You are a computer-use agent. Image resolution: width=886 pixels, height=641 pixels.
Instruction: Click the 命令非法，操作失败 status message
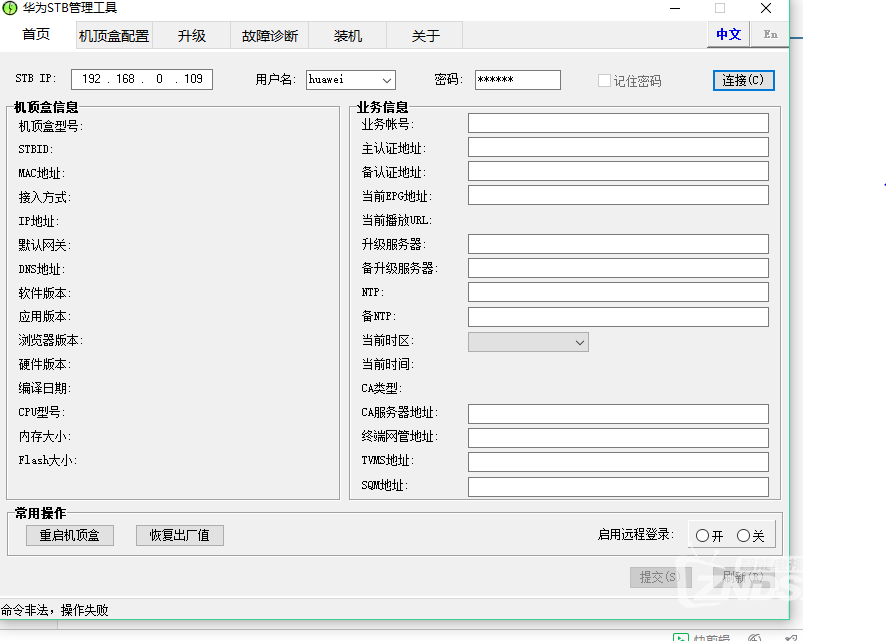click(x=55, y=610)
